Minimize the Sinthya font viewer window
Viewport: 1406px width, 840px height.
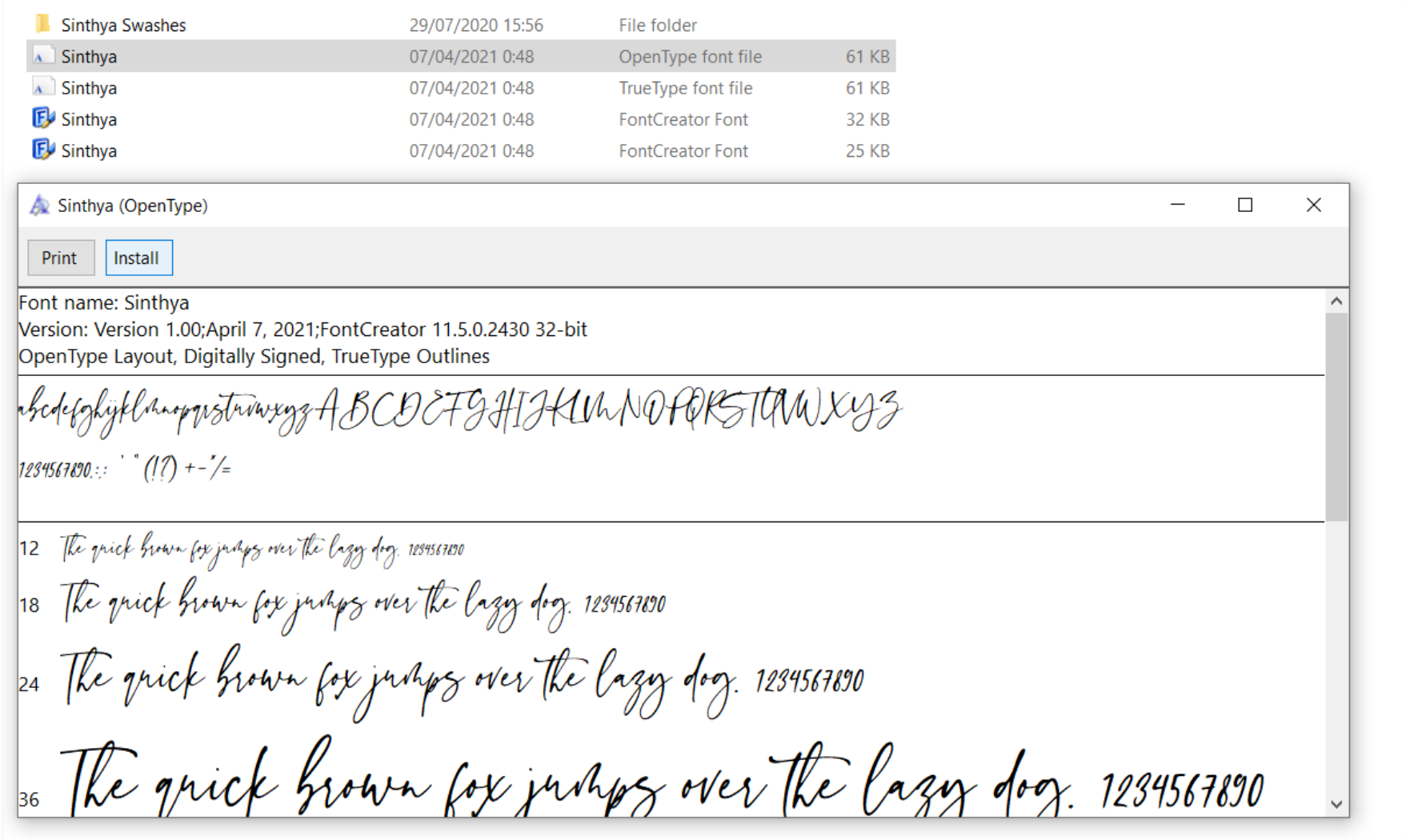1177,206
